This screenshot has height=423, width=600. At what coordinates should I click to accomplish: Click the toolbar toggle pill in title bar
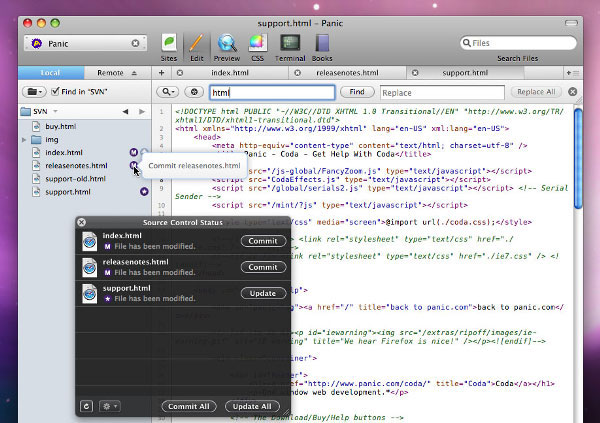click(x=571, y=23)
